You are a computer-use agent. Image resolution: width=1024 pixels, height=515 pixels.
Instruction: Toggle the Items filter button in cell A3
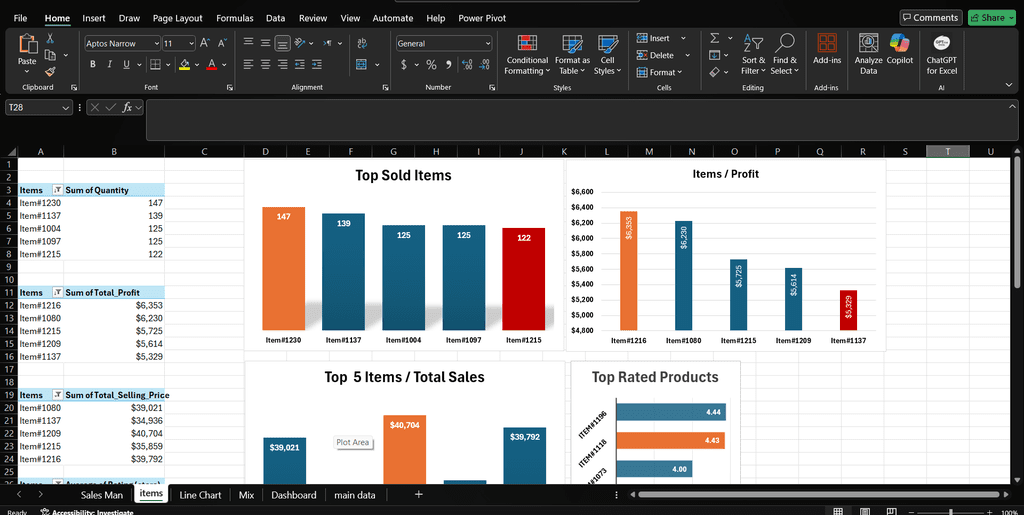click(x=57, y=190)
